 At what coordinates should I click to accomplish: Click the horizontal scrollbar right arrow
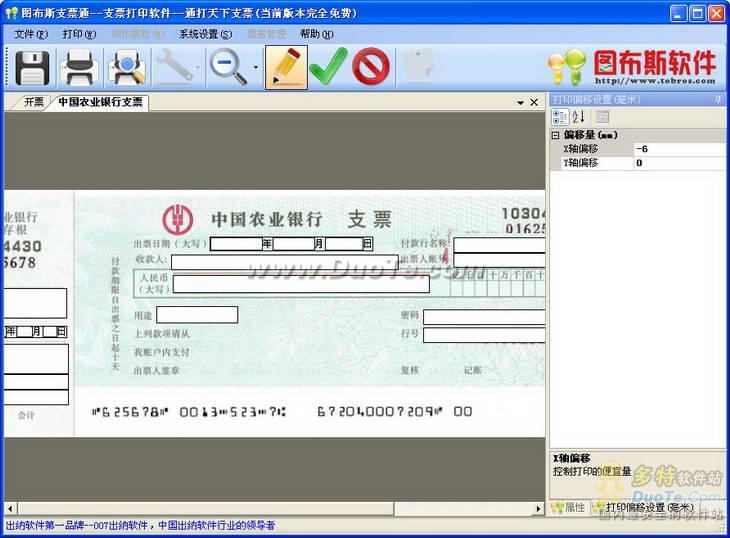coord(538,509)
